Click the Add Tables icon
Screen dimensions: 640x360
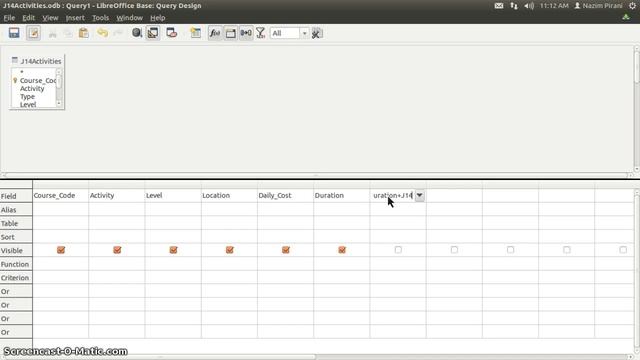(x=196, y=33)
